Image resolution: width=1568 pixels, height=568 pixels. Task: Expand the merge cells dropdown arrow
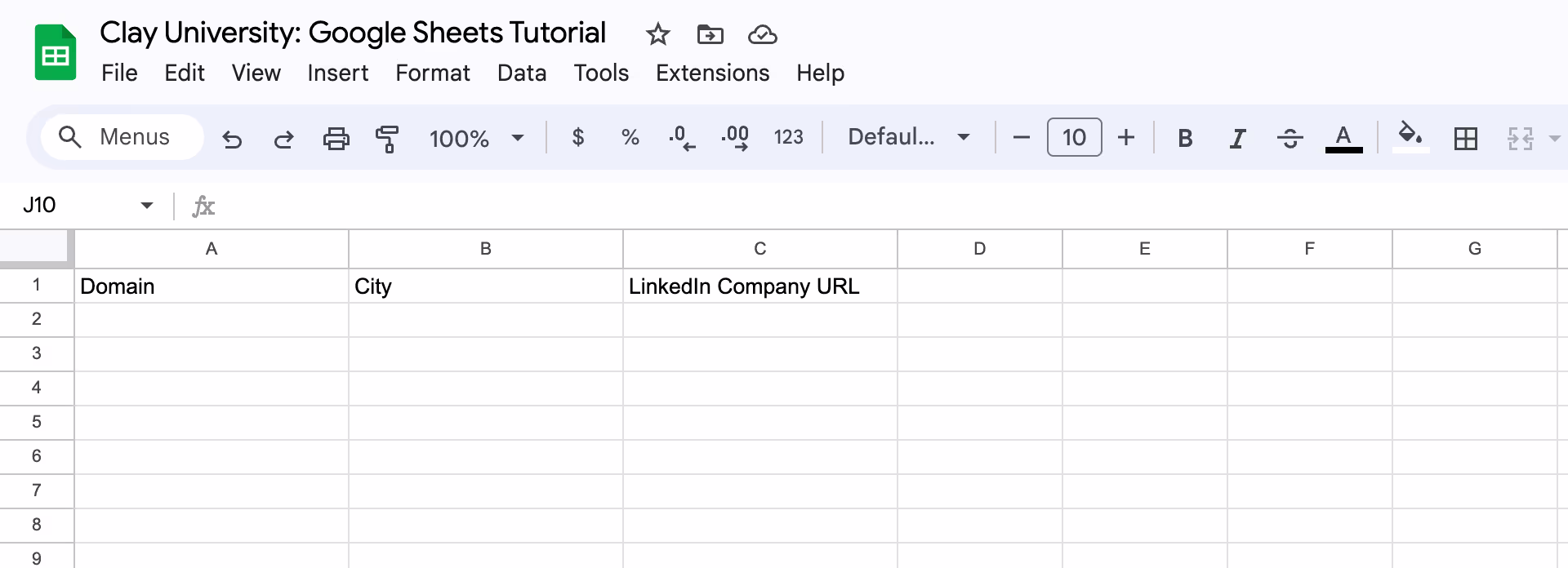pyautogui.click(x=1554, y=138)
